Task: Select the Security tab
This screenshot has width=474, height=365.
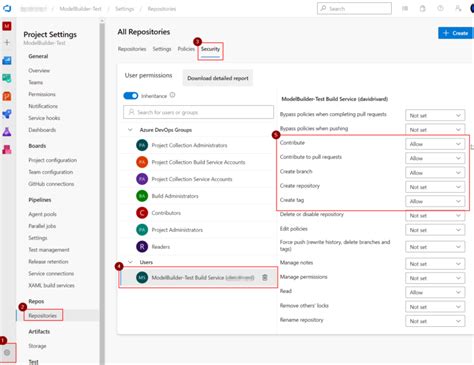Action: point(210,49)
